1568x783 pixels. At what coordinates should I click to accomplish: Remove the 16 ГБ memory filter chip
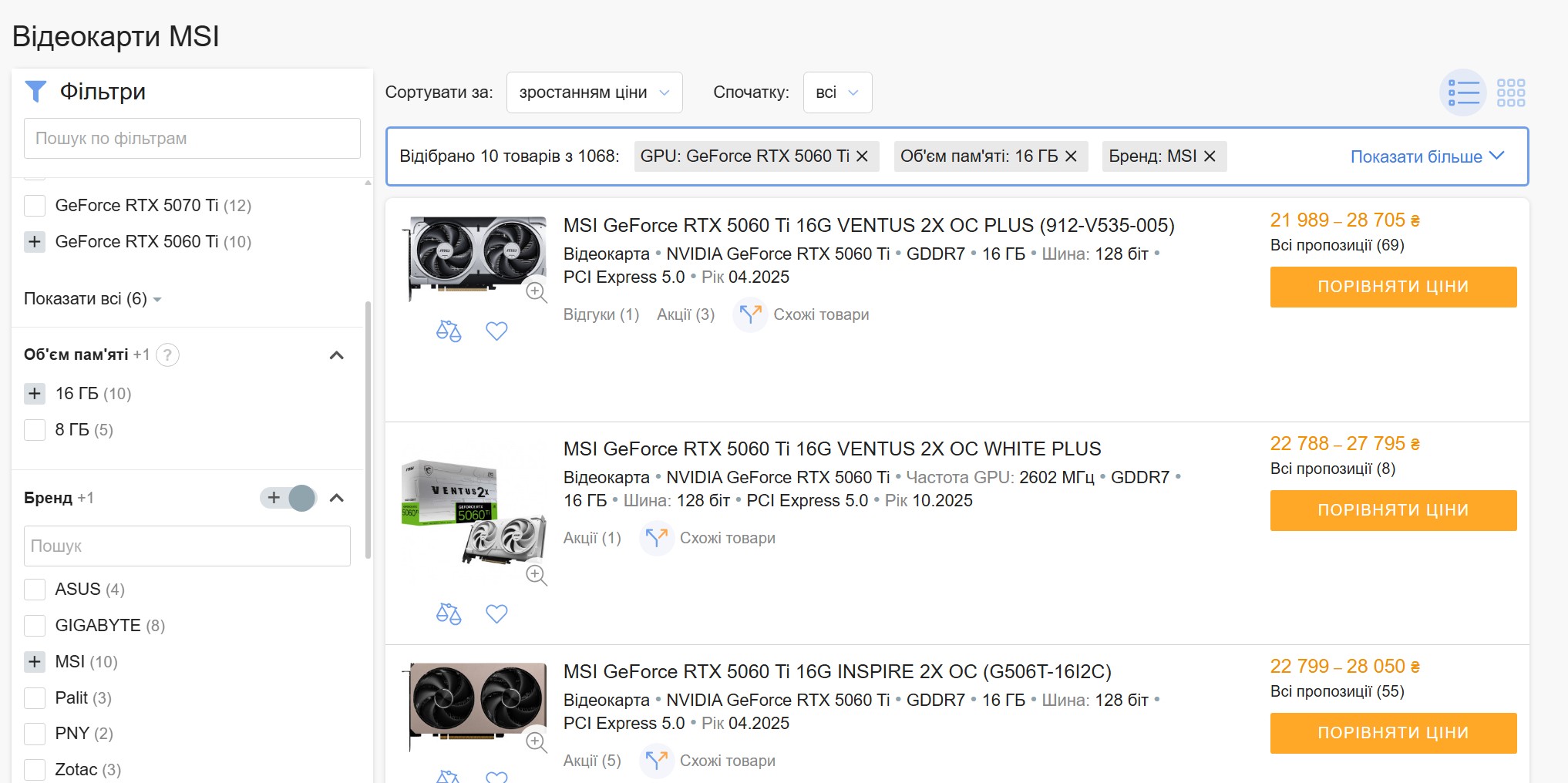(x=1071, y=156)
